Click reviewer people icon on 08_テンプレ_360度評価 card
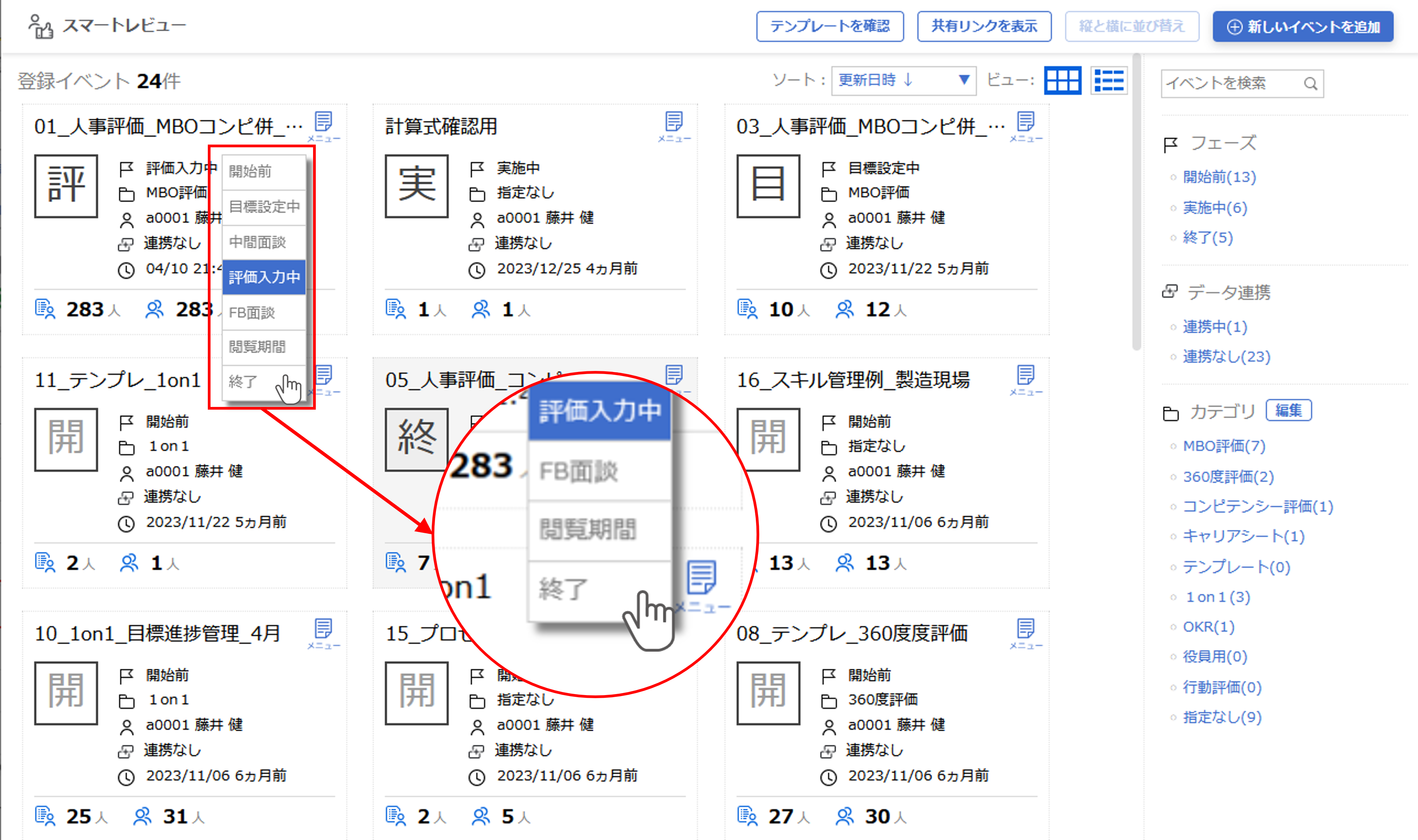The image size is (1418, 840). [x=844, y=816]
